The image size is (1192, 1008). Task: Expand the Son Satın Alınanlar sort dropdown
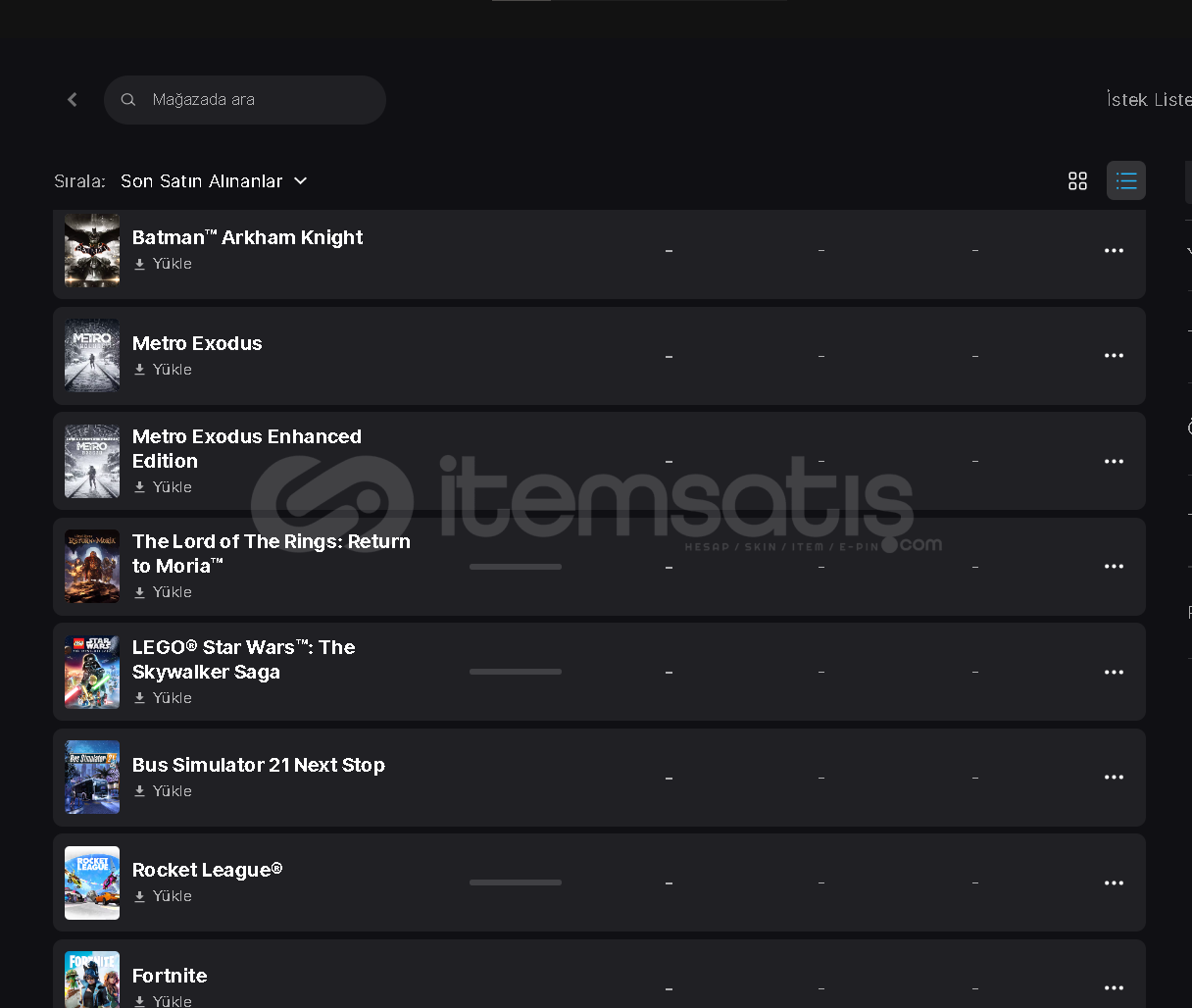tap(214, 181)
